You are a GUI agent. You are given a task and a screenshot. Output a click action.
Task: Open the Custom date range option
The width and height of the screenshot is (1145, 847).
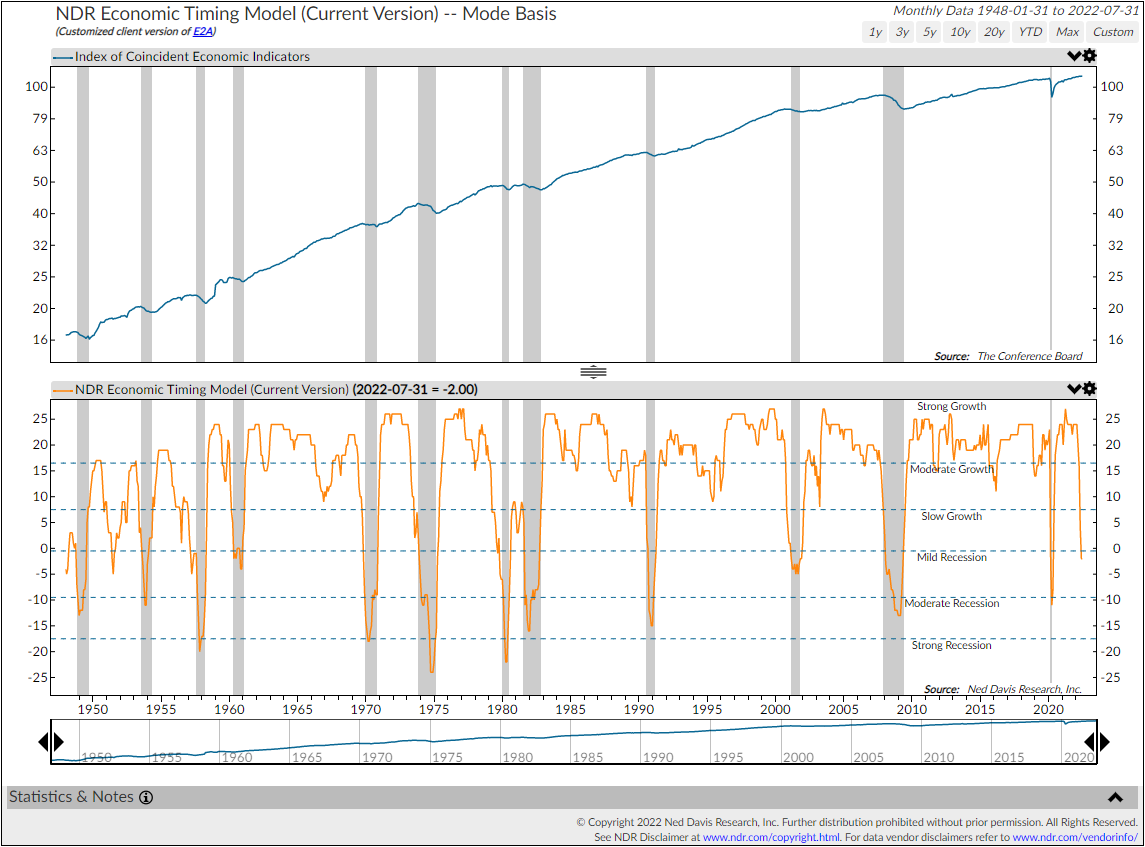(1113, 32)
